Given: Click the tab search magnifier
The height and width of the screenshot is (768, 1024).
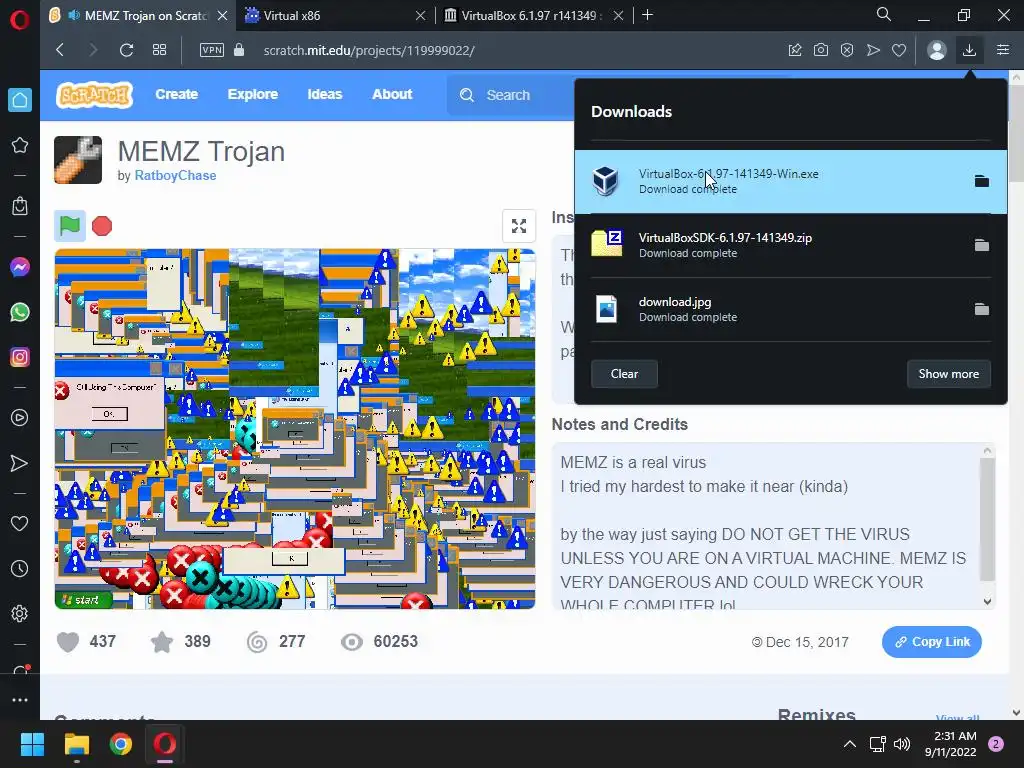Looking at the screenshot, I should 884,14.
